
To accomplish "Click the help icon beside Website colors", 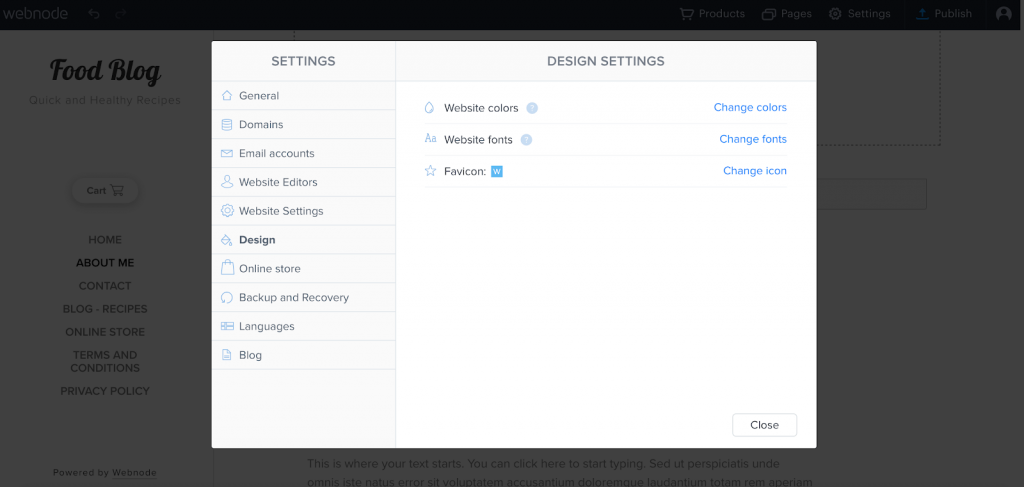I will (532, 108).
